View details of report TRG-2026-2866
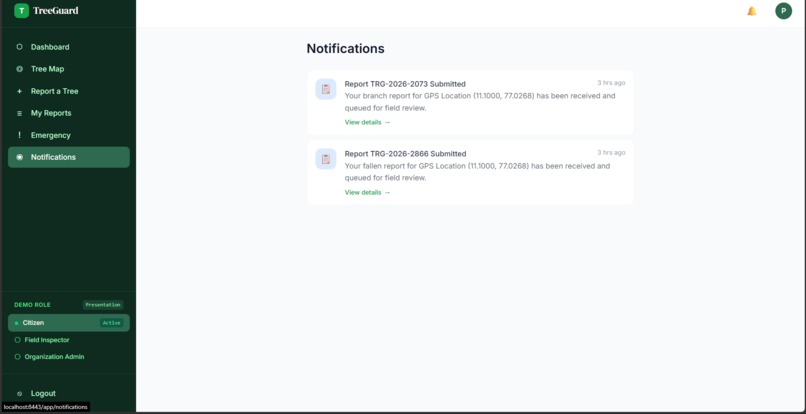Image resolution: width=806 pixels, height=414 pixels. click(x=368, y=192)
